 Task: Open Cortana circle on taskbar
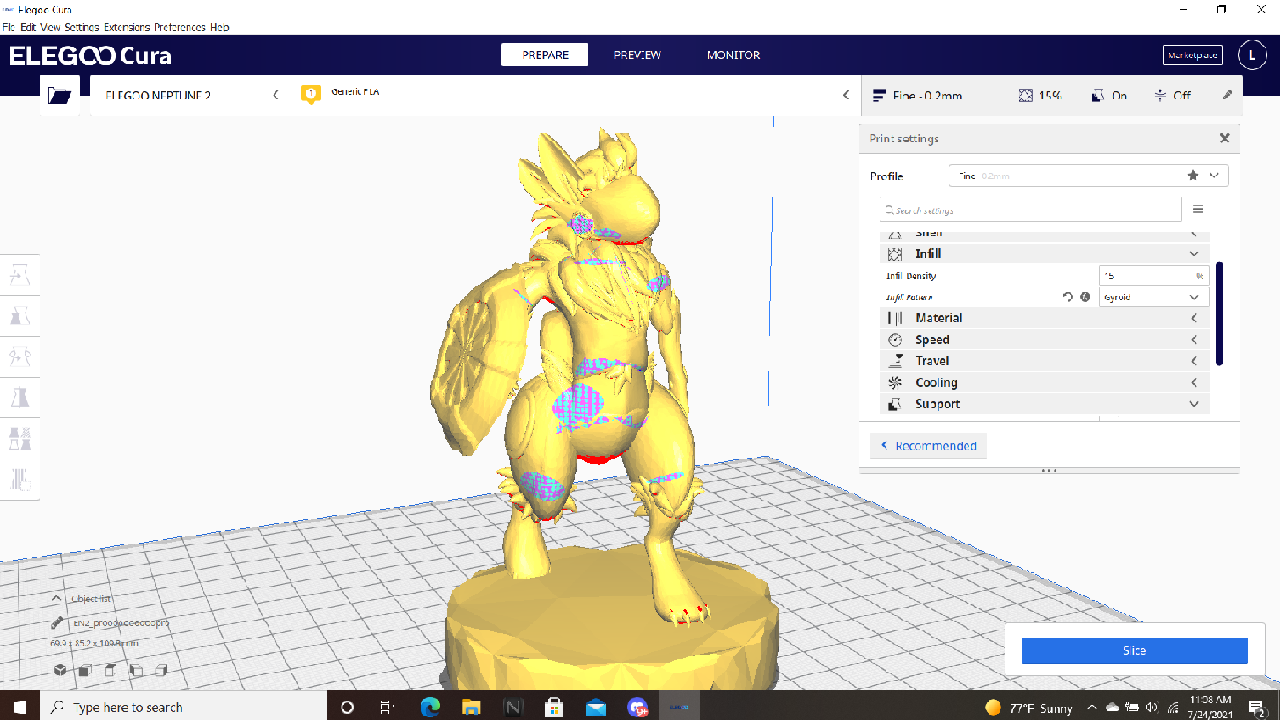tap(348, 707)
